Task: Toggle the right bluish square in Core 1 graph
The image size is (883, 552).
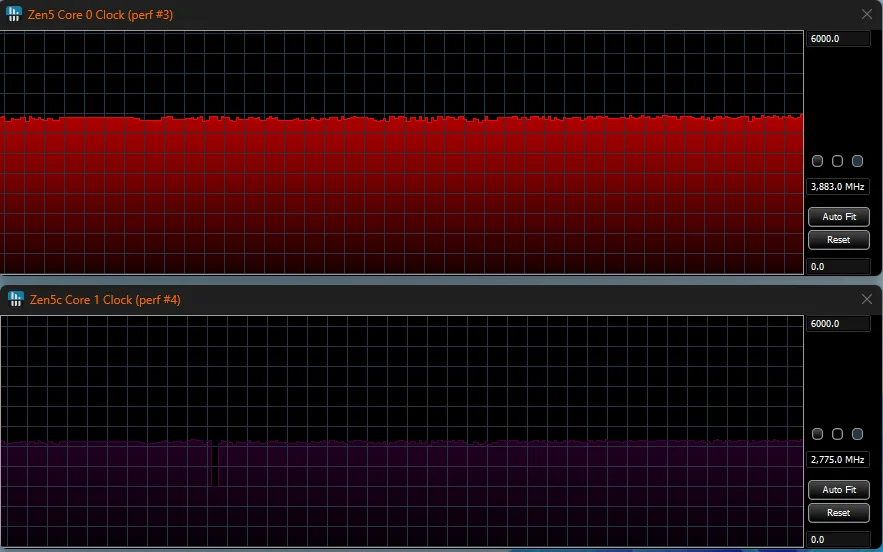Action: [857, 434]
